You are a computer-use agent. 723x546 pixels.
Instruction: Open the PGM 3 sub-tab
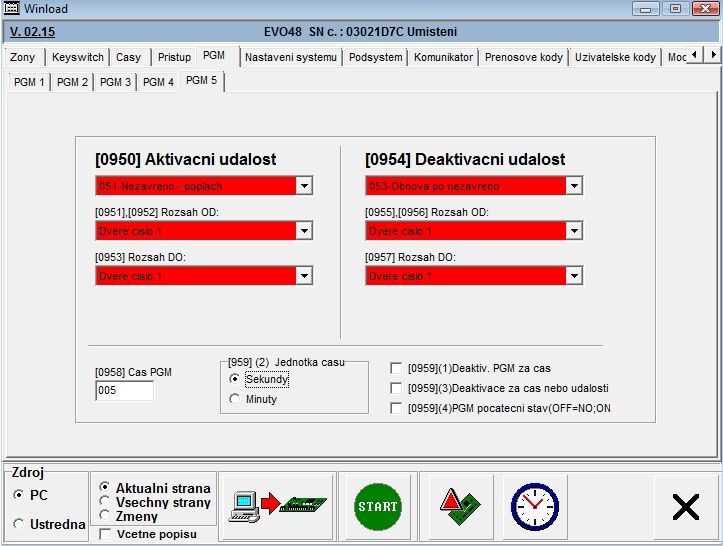pos(115,82)
